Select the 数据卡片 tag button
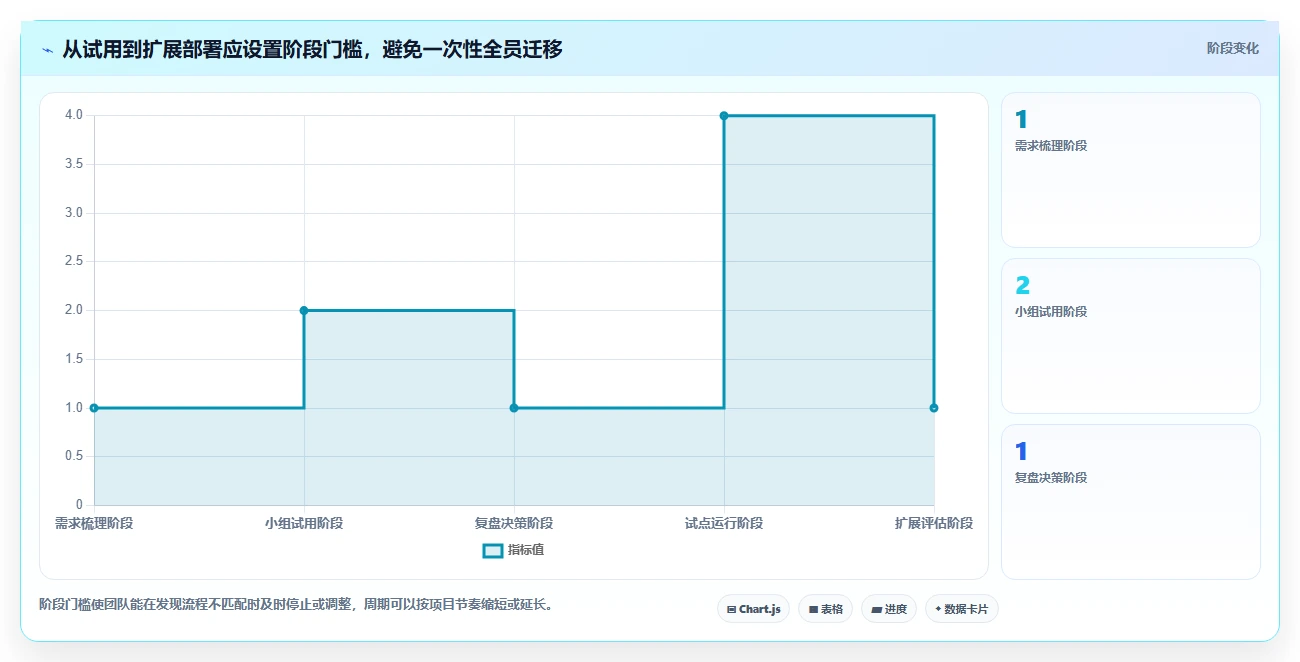1300x662 pixels. (x=962, y=609)
